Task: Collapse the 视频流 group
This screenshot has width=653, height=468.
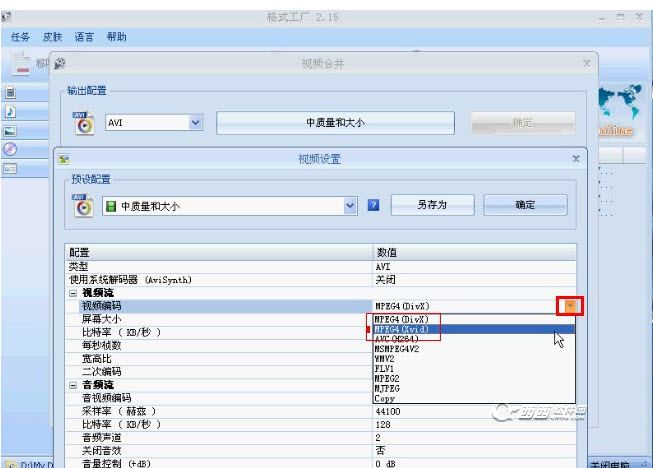Action: 73,293
